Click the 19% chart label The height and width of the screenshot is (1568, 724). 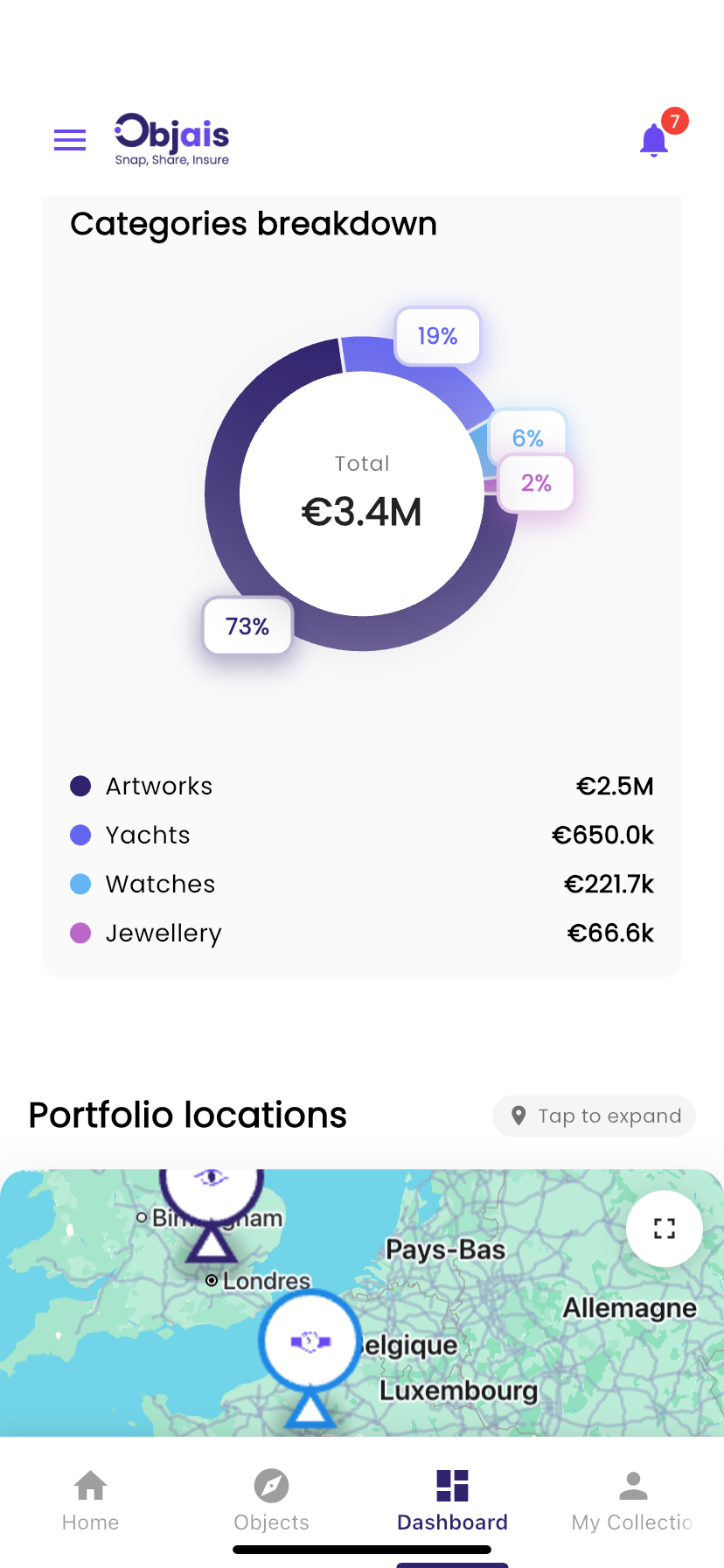tap(437, 336)
